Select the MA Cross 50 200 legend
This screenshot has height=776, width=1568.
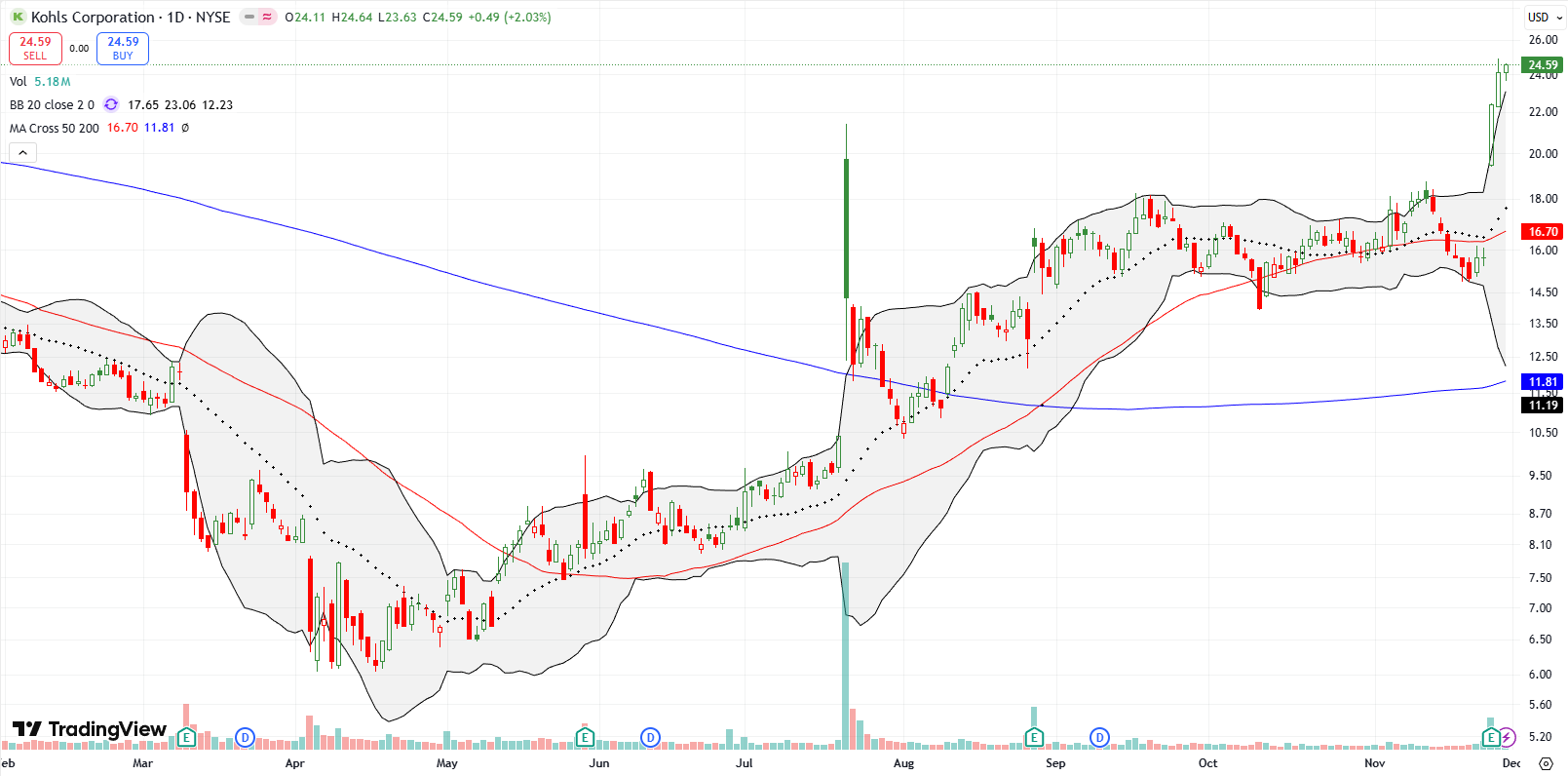(54, 129)
